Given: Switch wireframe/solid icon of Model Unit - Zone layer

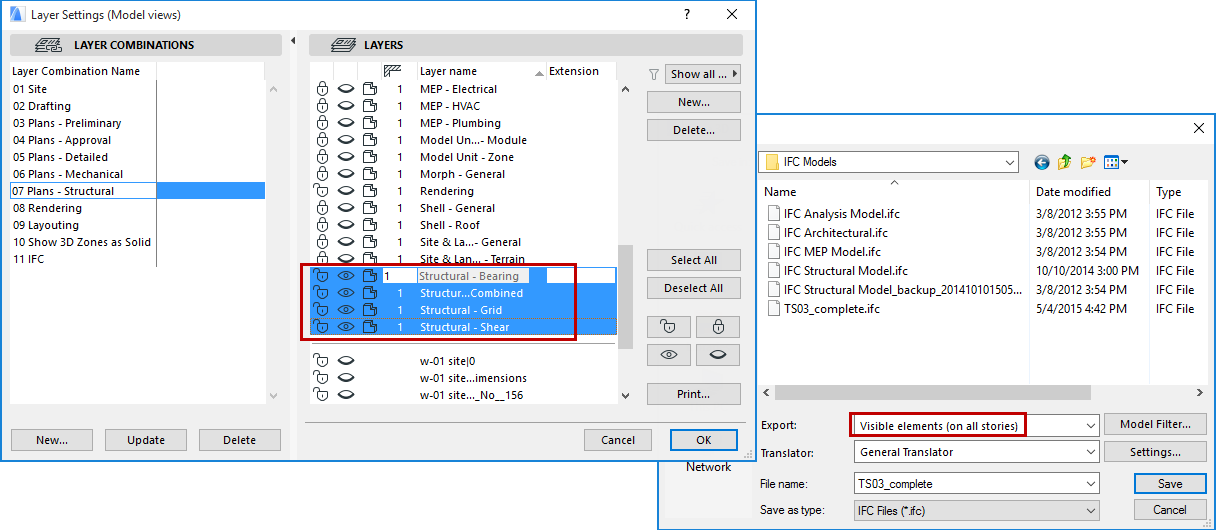Looking at the screenshot, I should pyautogui.click(x=370, y=157).
